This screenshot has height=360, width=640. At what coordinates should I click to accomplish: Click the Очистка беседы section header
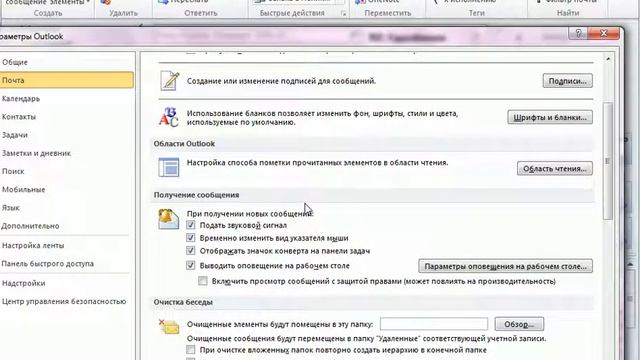point(183,302)
